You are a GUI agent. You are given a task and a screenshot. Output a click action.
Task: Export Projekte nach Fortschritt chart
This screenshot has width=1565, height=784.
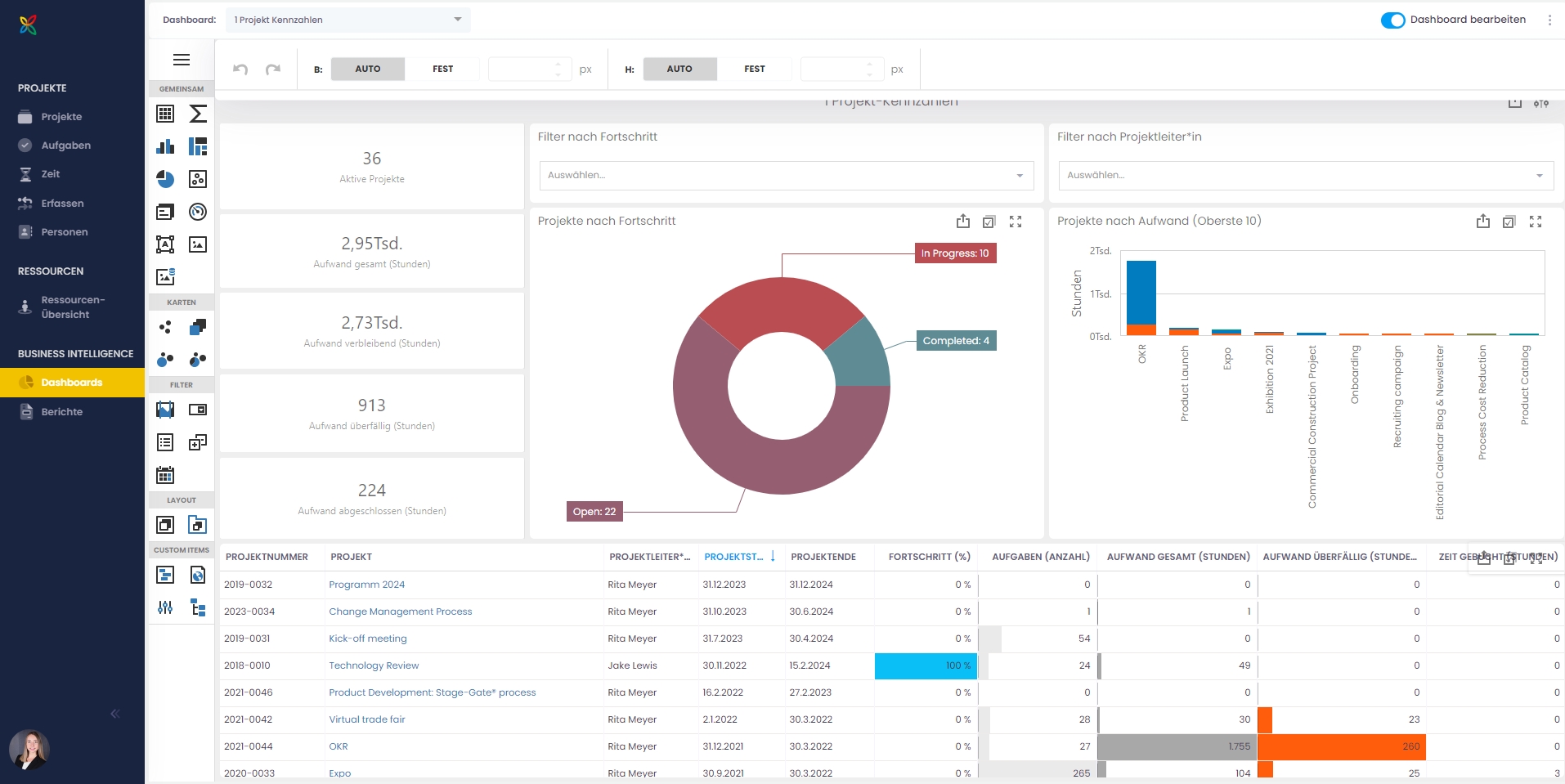(x=963, y=222)
